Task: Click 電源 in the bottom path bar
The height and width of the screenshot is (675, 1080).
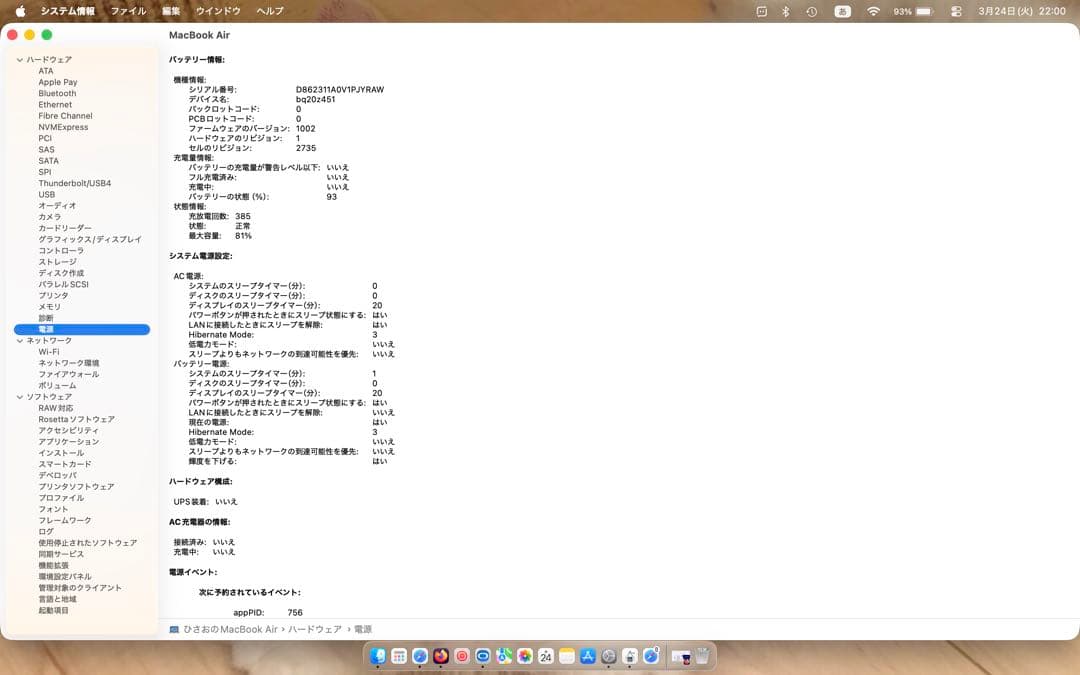Action: tap(363, 630)
